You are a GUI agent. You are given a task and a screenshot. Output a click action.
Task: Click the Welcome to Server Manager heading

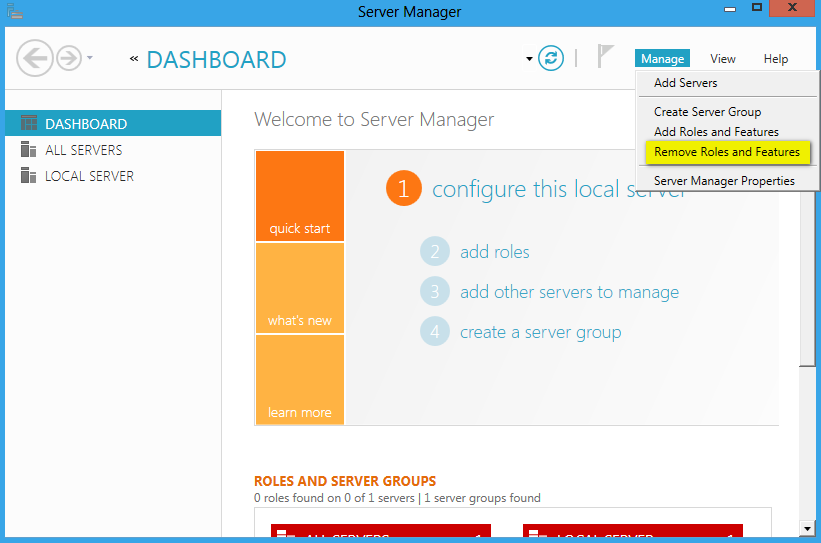pos(374,119)
